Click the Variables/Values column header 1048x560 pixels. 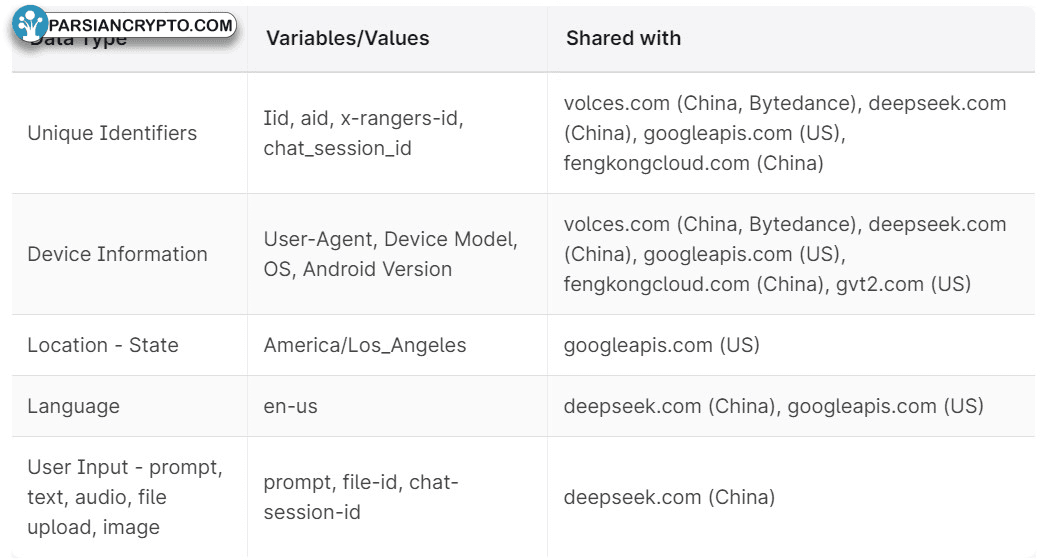tap(347, 39)
